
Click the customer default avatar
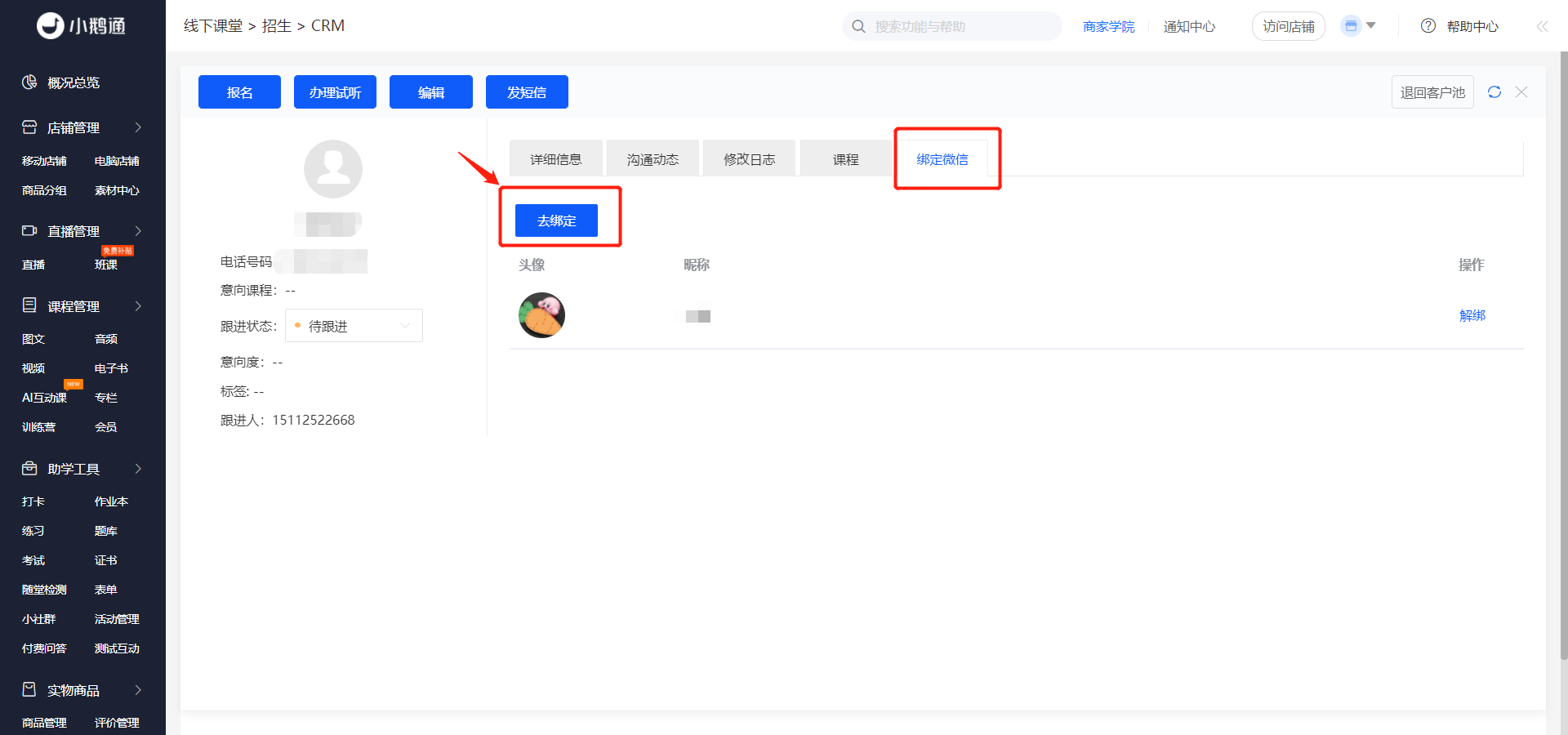click(x=333, y=169)
